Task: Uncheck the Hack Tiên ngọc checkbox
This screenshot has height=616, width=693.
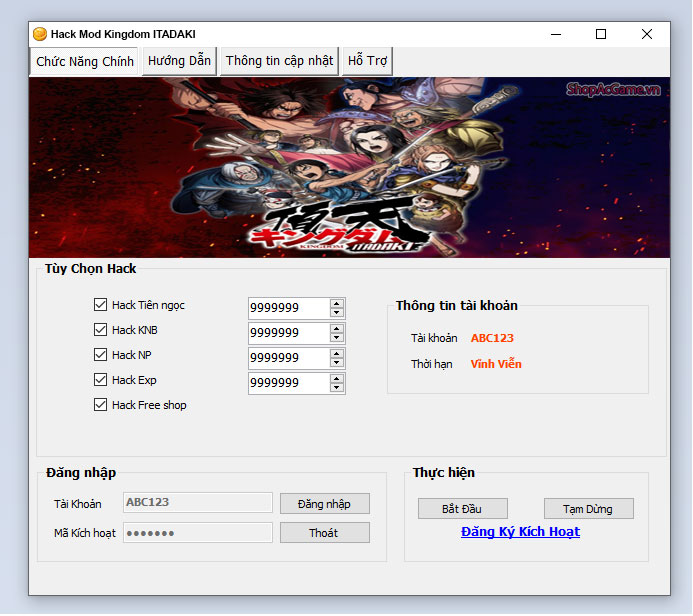Action: pos(100,304)
